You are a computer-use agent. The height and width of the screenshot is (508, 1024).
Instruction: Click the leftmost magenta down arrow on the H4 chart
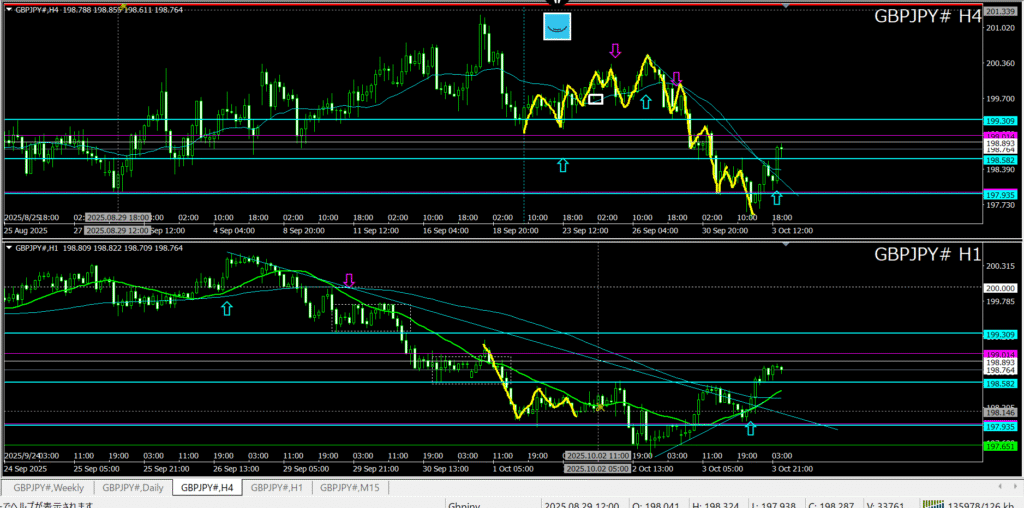click(x=615, y=50)
